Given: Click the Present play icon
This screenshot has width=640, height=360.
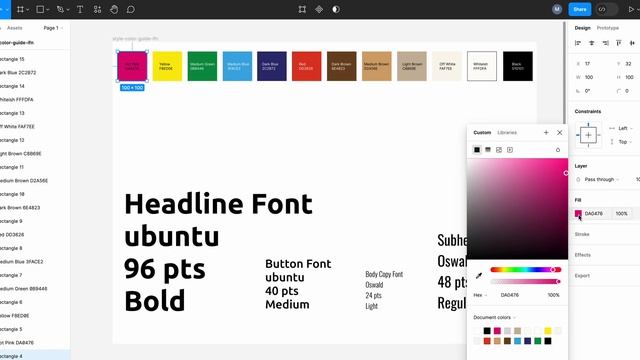Looking at the screenshot, I should point(631,9).
